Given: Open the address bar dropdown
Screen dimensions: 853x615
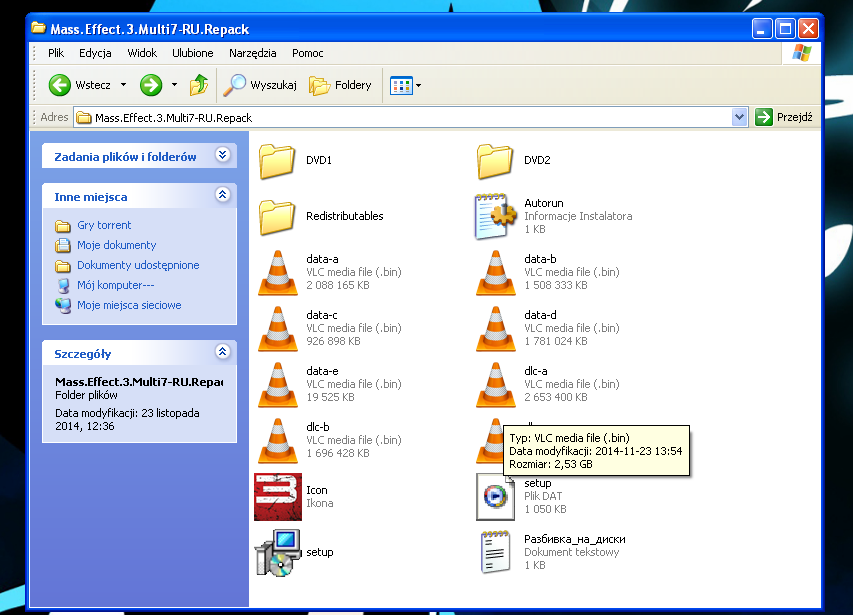Looking at the screenshot, I should point(739,117).
